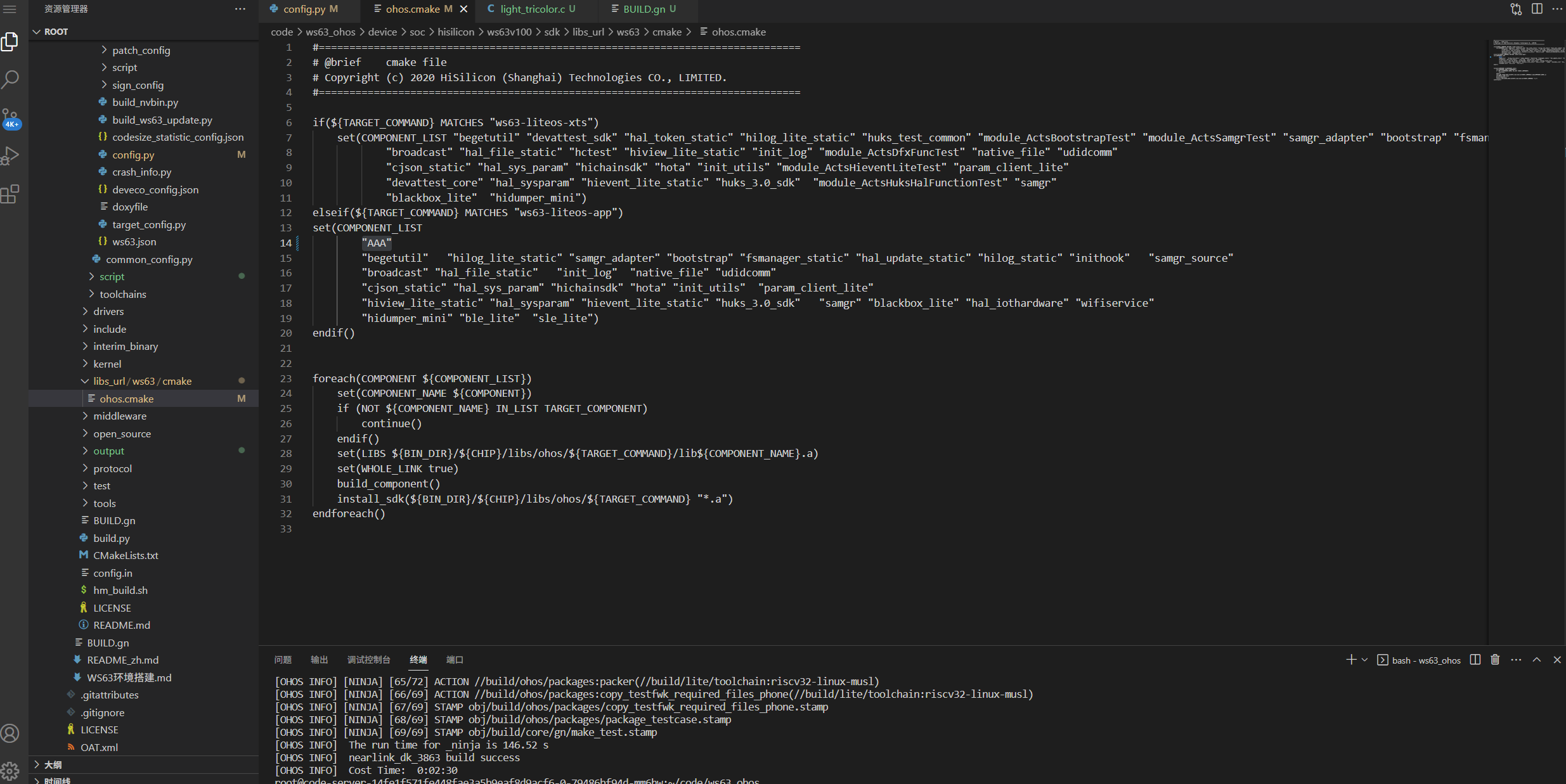Screen dimensions: 1566x784
Task: Split the terminal using the split icon
Action: (x=1474, y=660)
